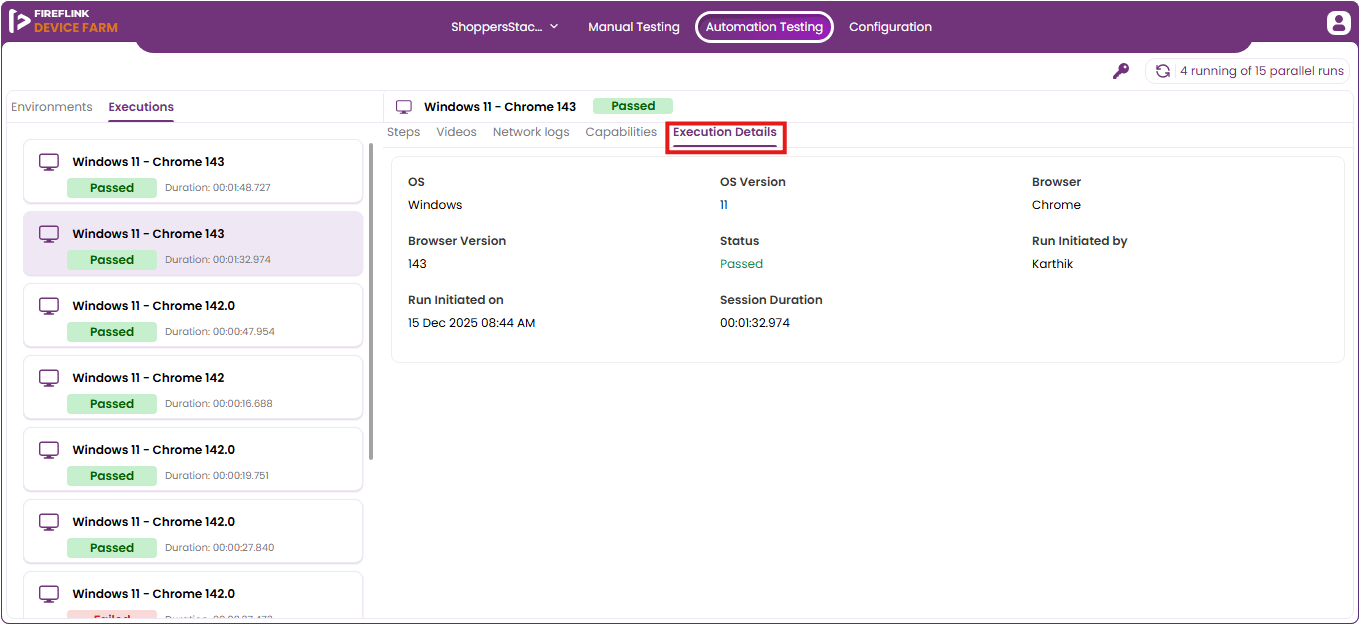The height and width of the screenshot is (628, 1361).
Task: Select the Automation Testing nav item
Action: 764,27
